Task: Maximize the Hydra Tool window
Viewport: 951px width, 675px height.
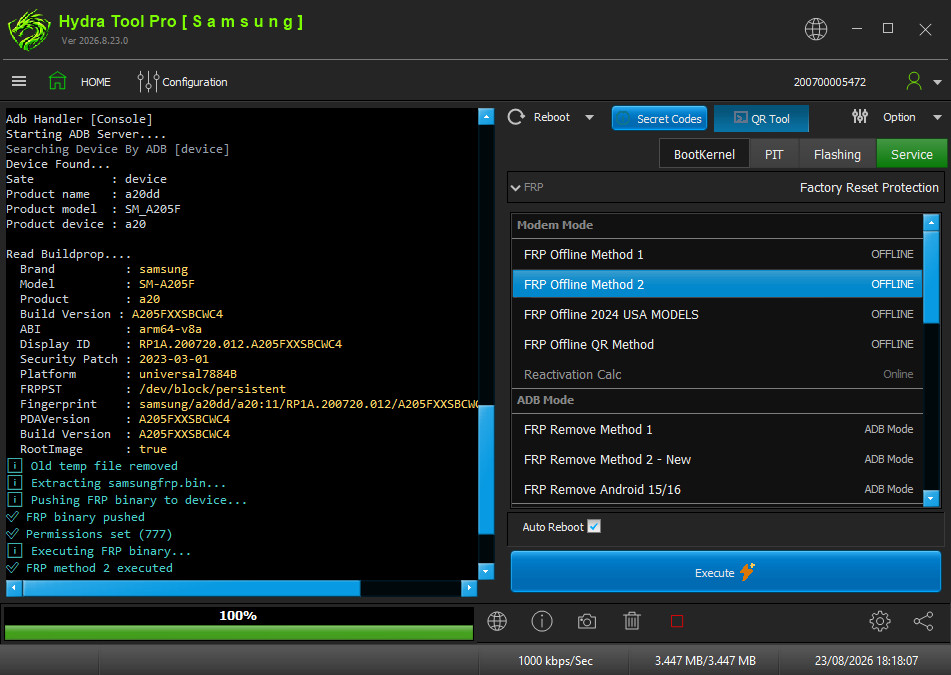Action: (888, 29)
